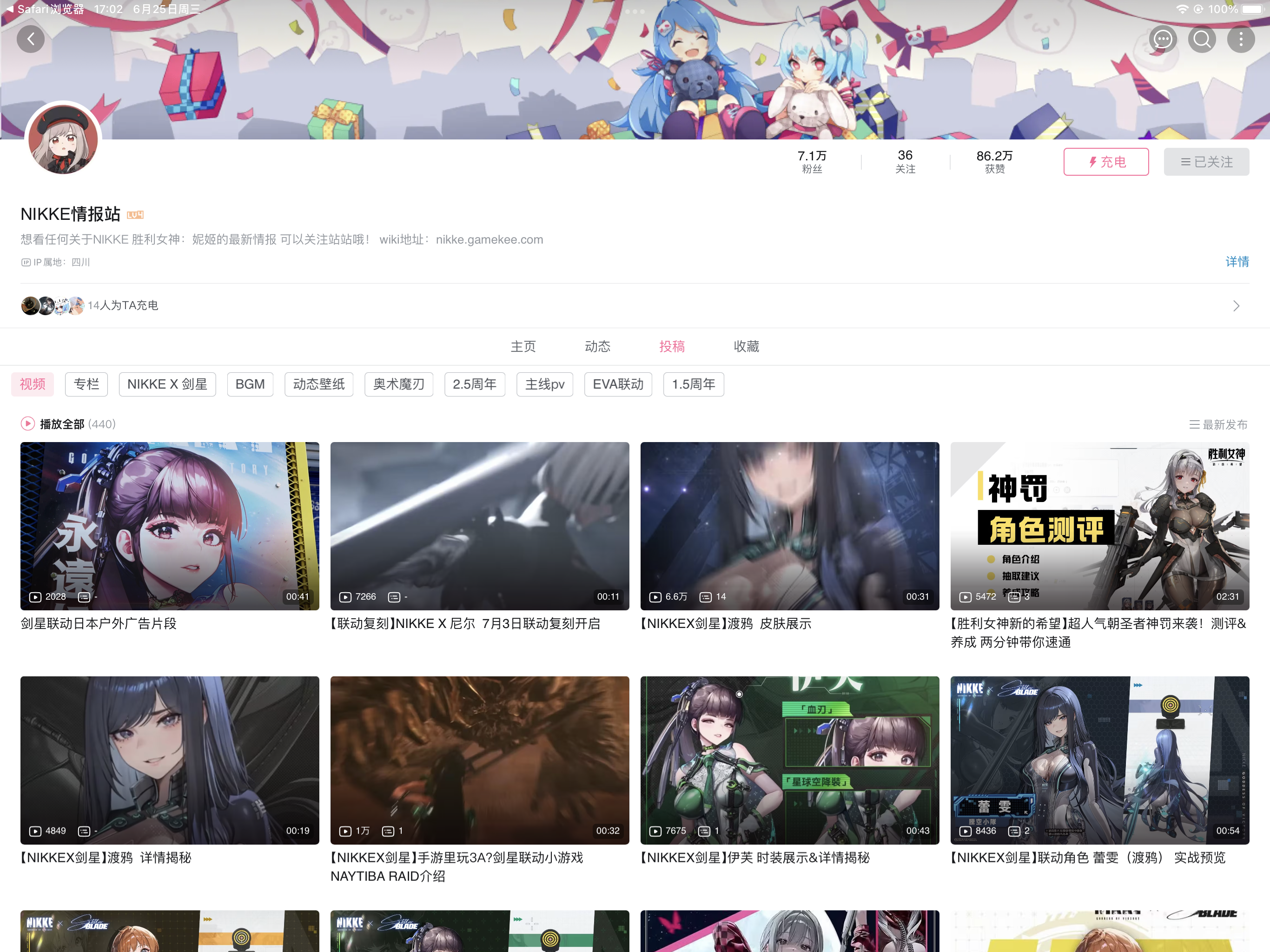Image resolution: width=1270 pixels, height=952 pixels.
Task: Open the 36 关注 following list
Action: (905, 162)
